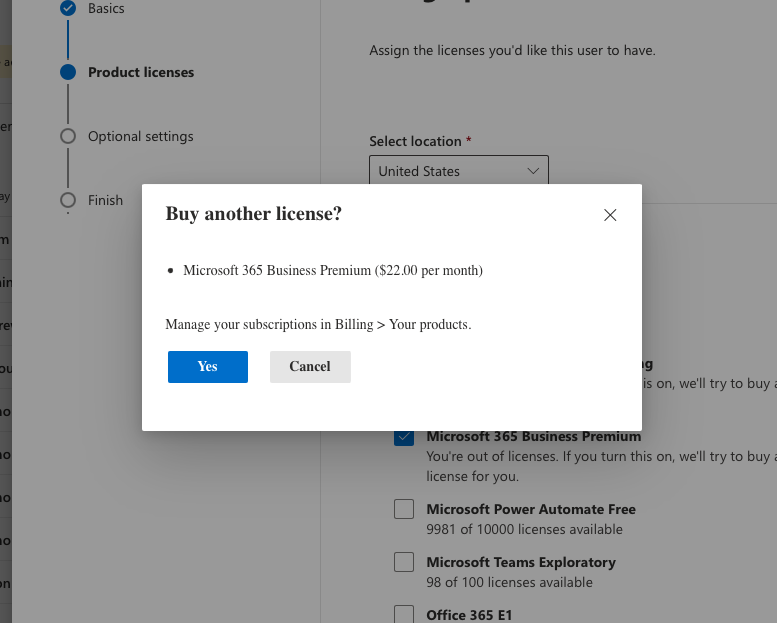Click 'Manage your subscriptions in Billing' text

[269, 325]
